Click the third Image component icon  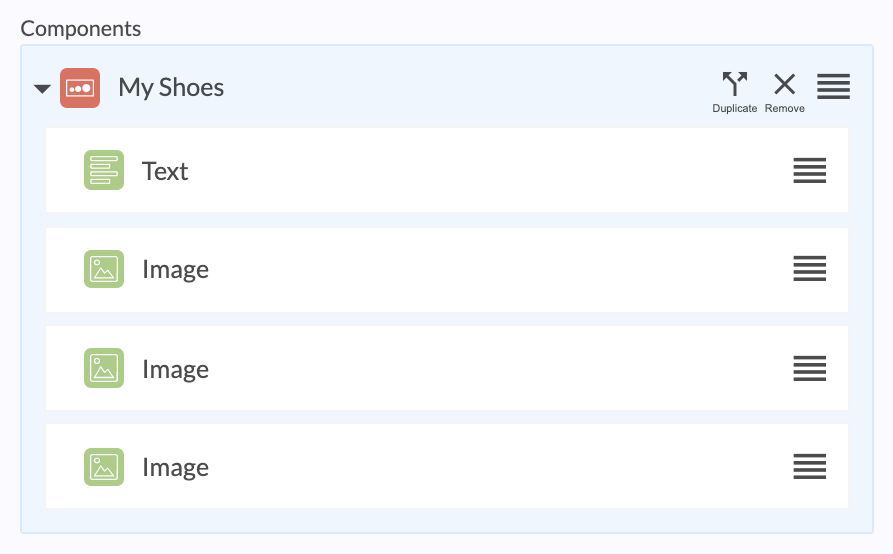(x=104, y=467)
